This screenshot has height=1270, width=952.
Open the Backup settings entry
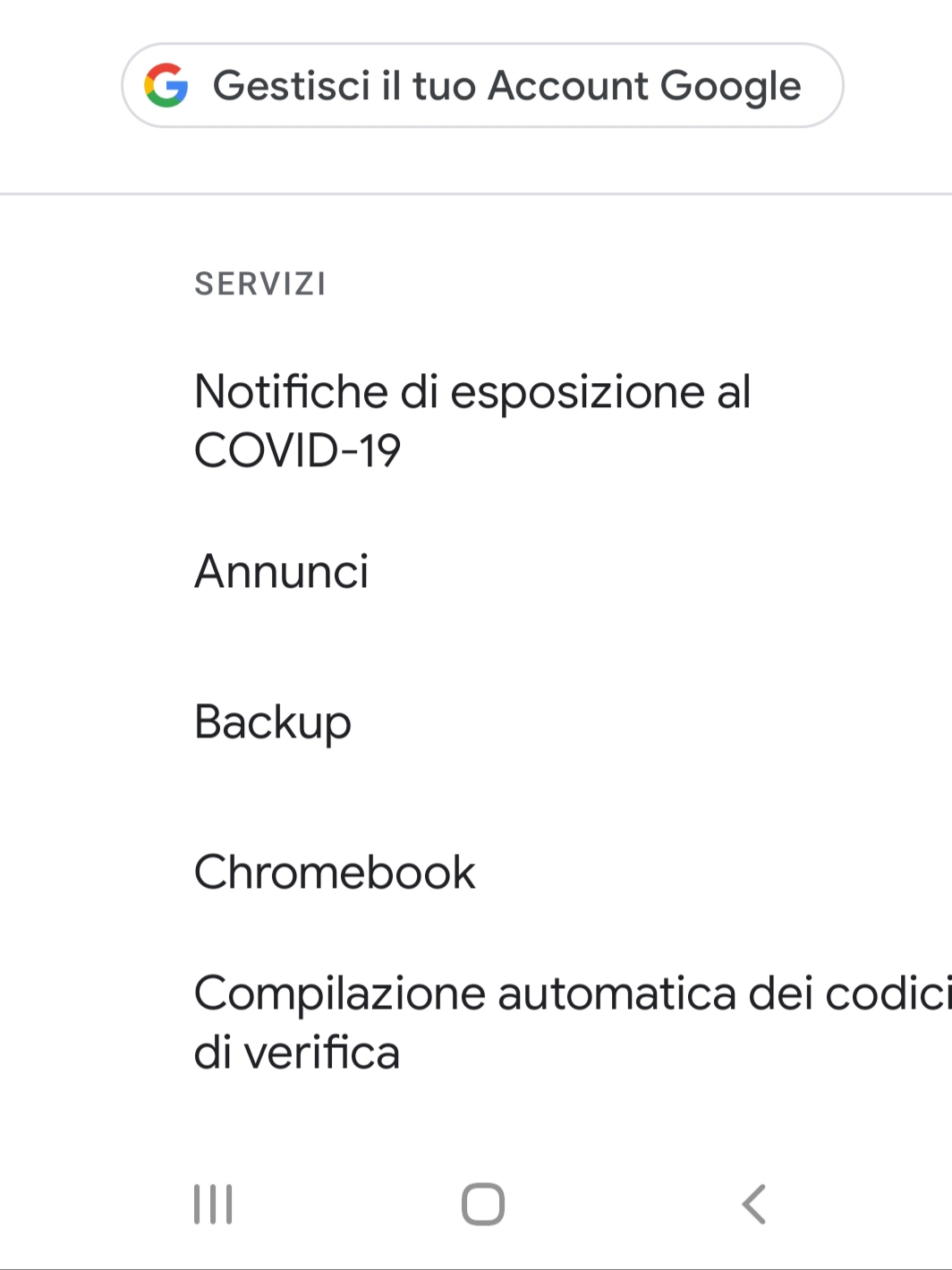[273, 721]
